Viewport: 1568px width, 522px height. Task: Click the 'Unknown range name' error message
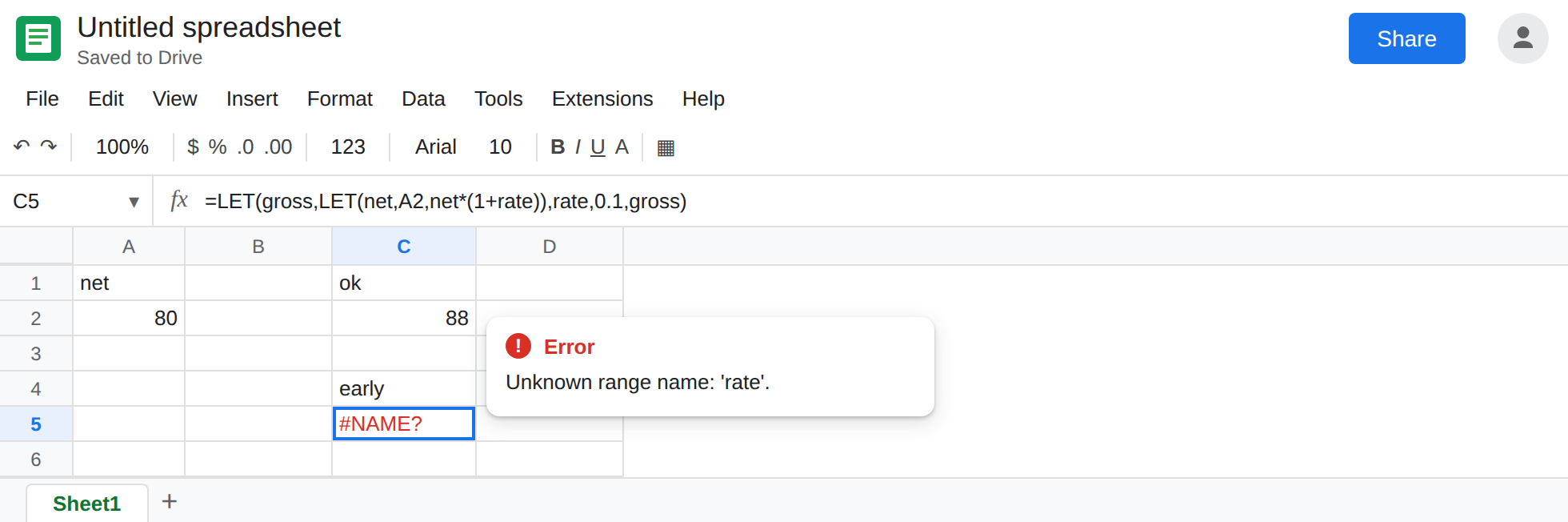[638, 382]
